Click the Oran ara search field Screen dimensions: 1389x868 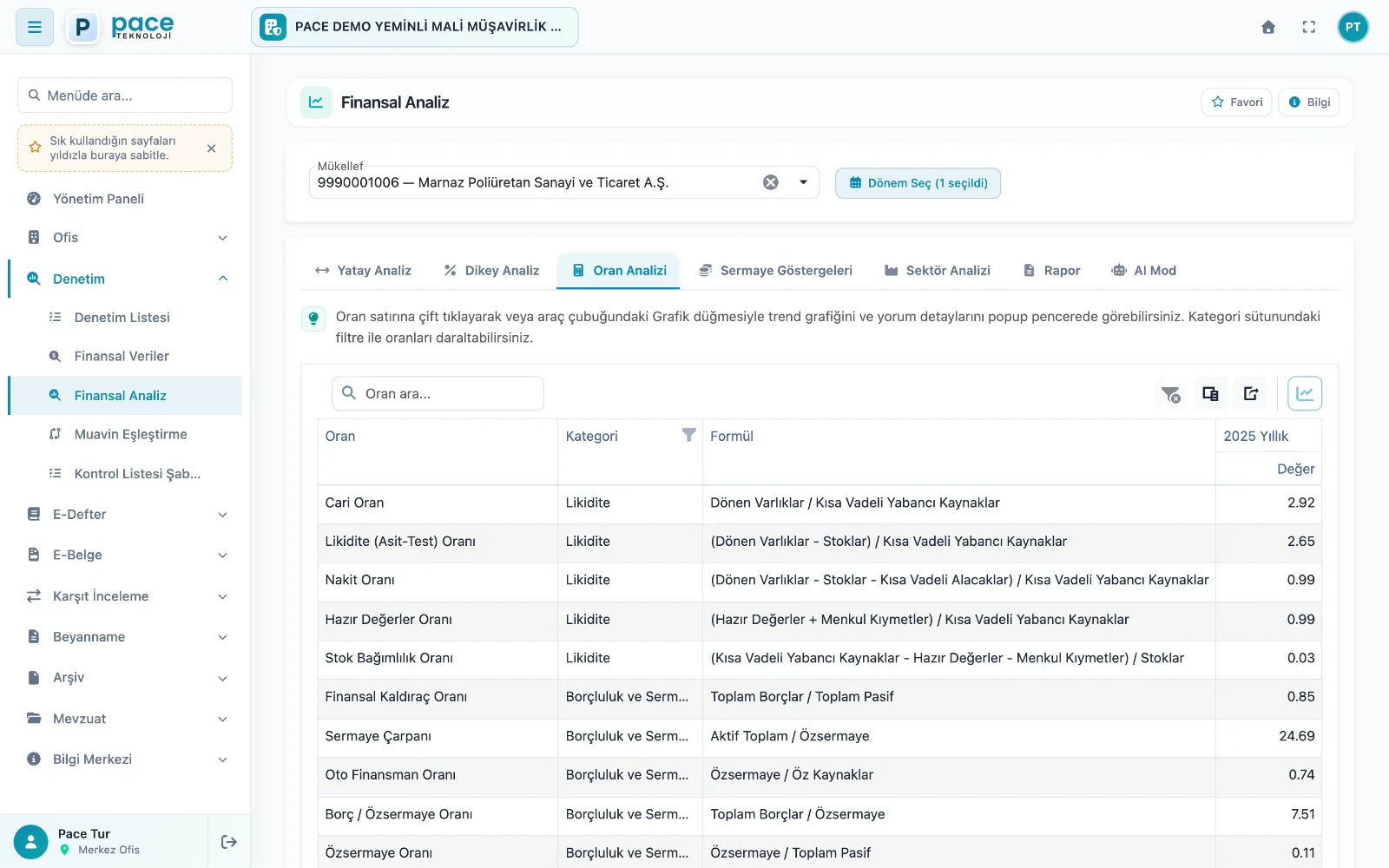[x=438, y=394]
